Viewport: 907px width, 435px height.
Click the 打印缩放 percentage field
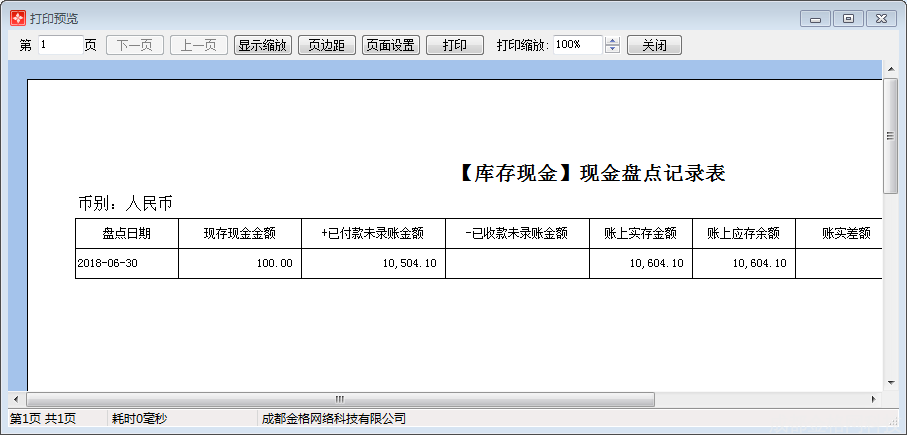(577, 45)
